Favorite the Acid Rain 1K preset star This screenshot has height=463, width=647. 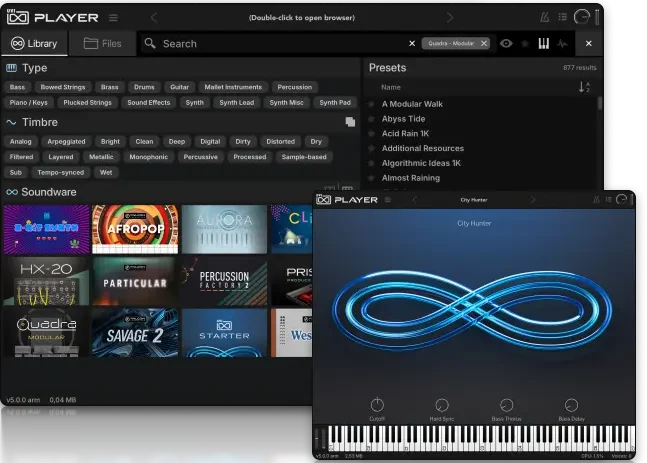[371, 134]
